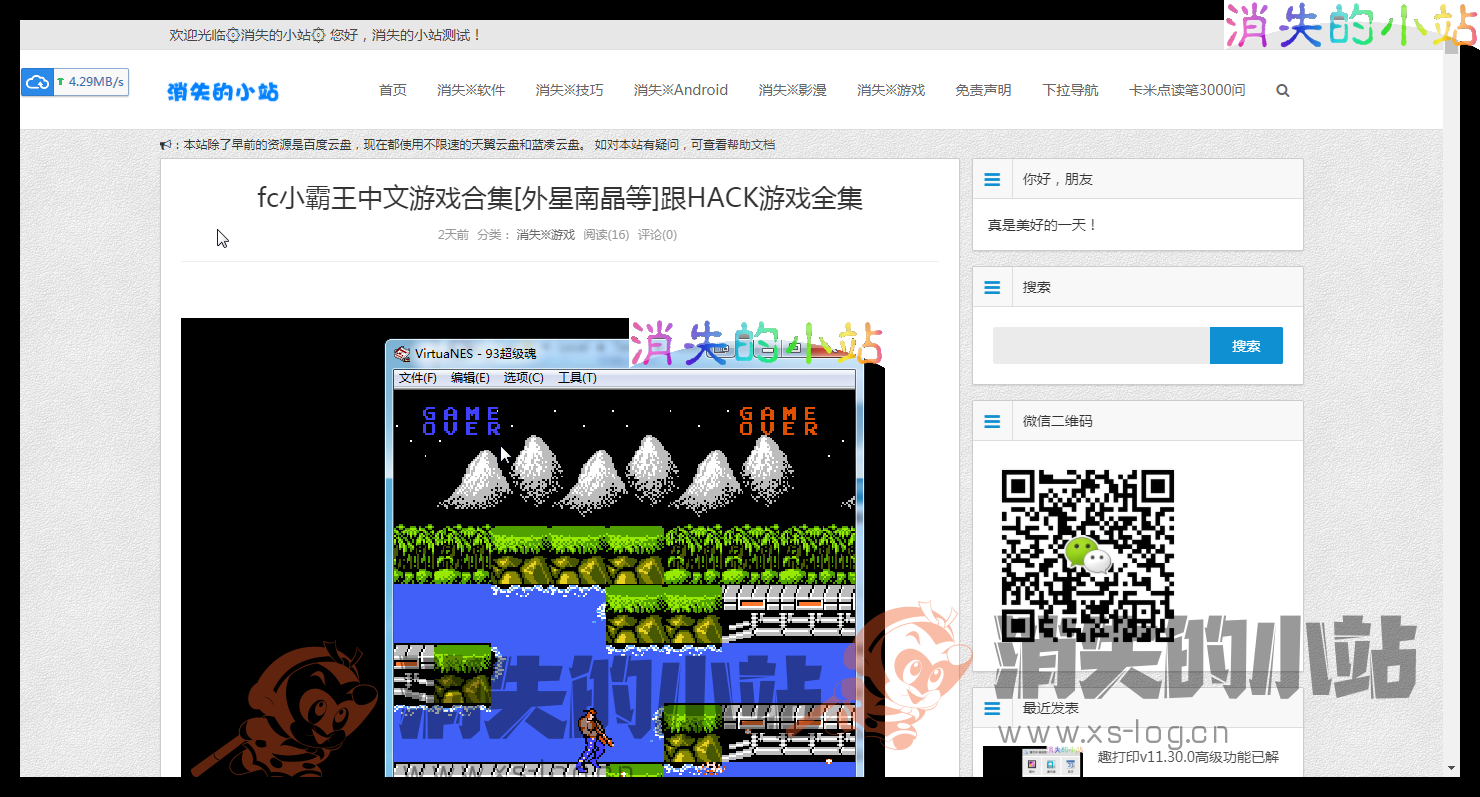Click the 消失的小站 site logo
The width and height of the screenshot is (1480, 797).
[x=223, y=92]
